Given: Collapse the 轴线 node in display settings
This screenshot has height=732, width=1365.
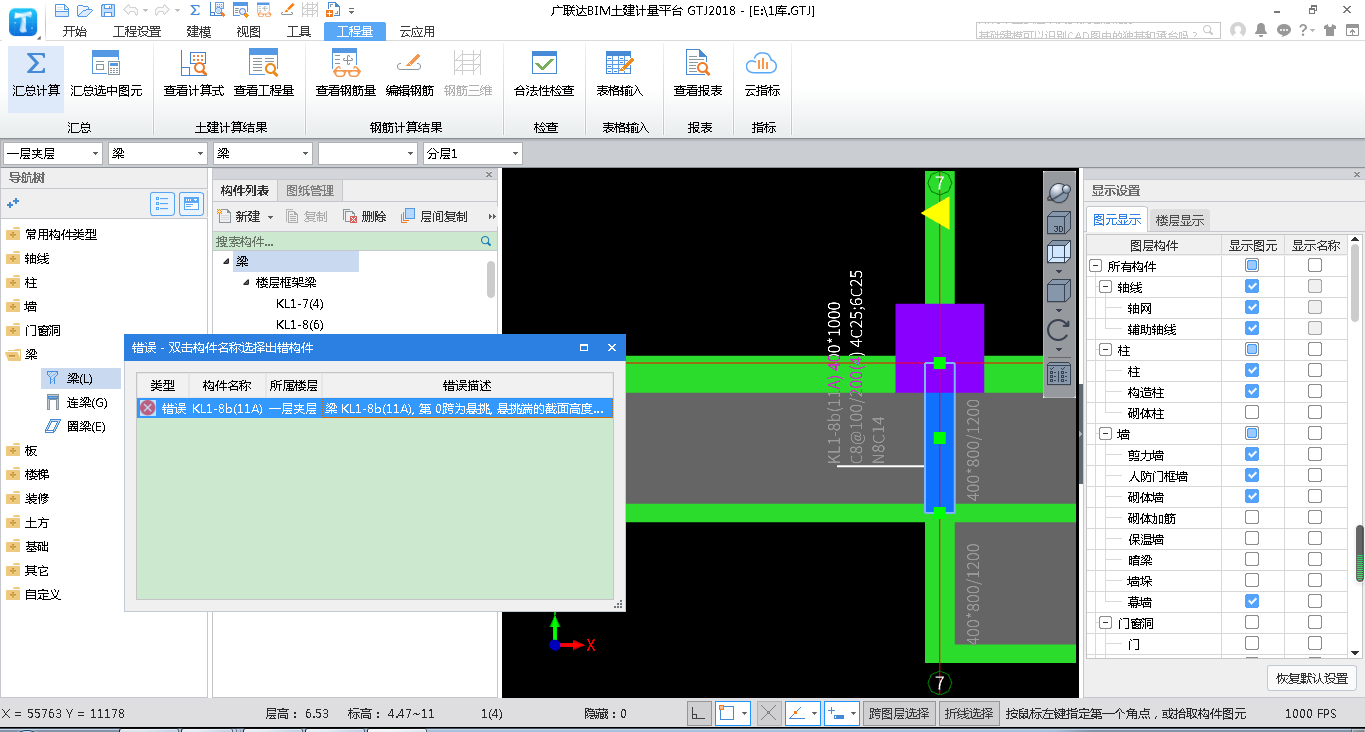Looking at the screenshot, I should point(1105,287).
